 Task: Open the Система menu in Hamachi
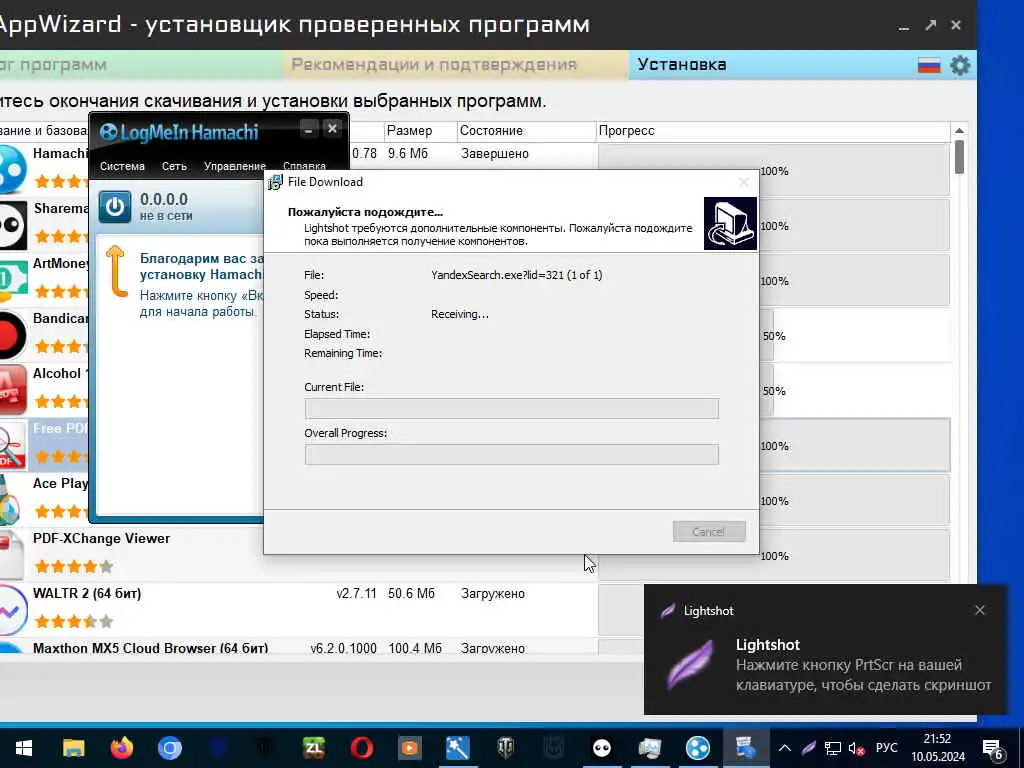[122, 167]
